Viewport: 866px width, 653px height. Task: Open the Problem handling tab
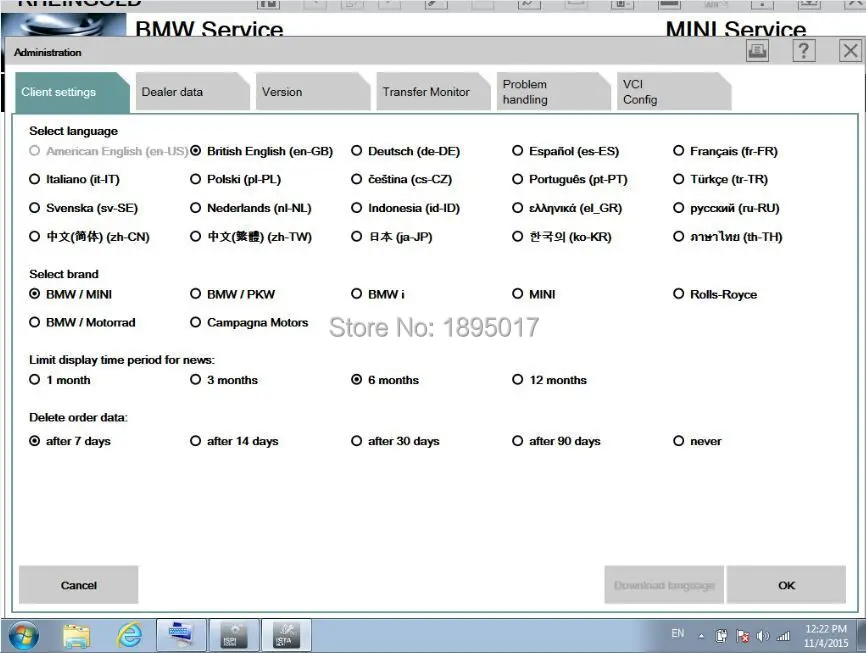tap(553, 92)
